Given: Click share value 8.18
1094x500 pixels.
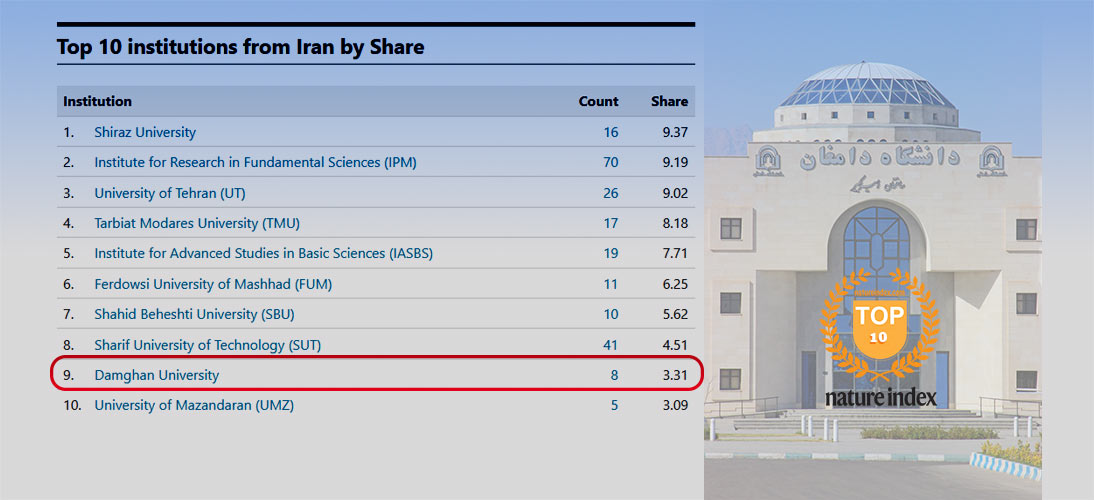Looking at the screenshot, I should click(675, 224).
